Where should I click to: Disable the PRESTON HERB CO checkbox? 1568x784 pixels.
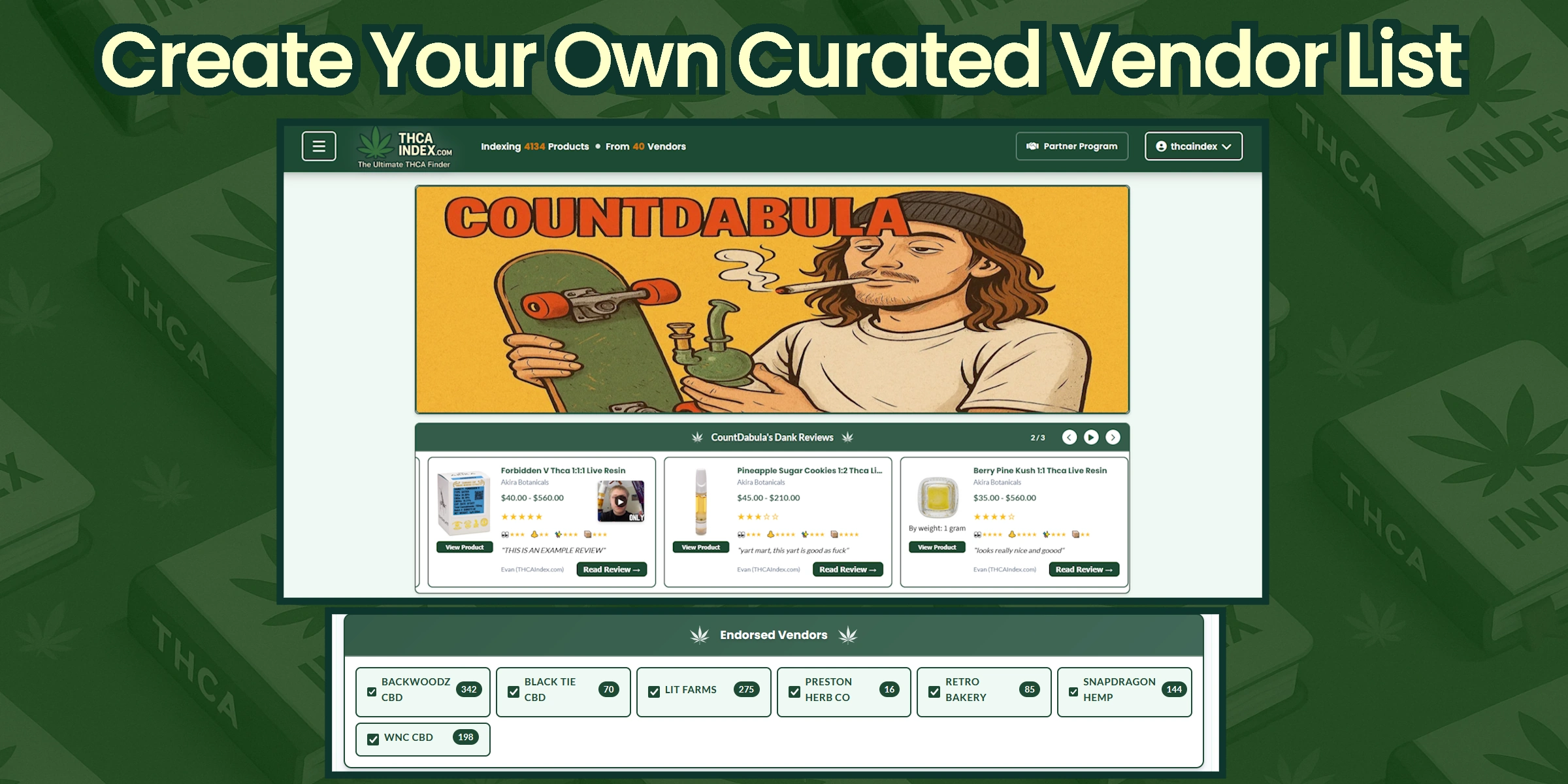(794, 691)
